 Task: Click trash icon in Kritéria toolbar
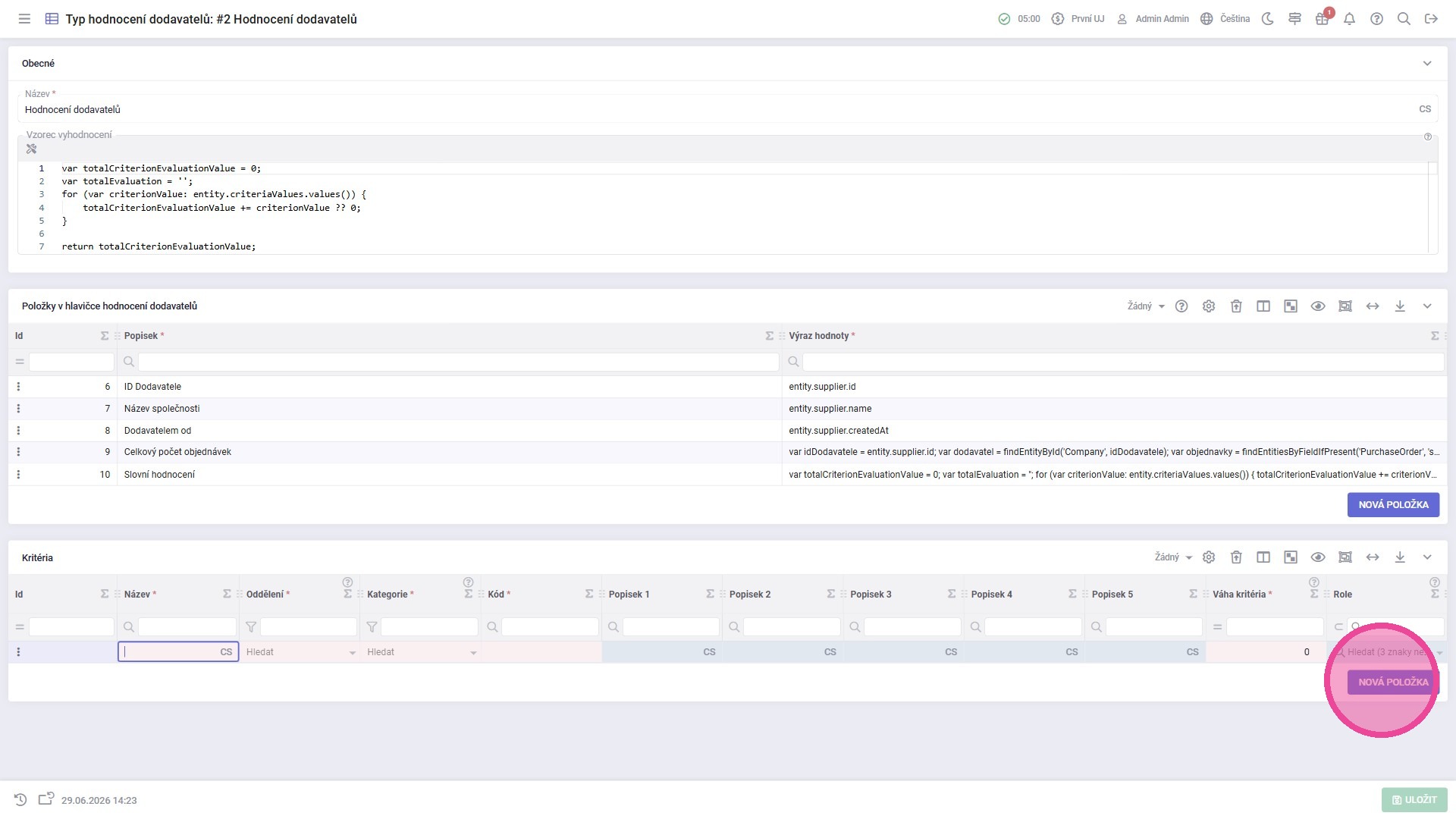coord(1236,557)
